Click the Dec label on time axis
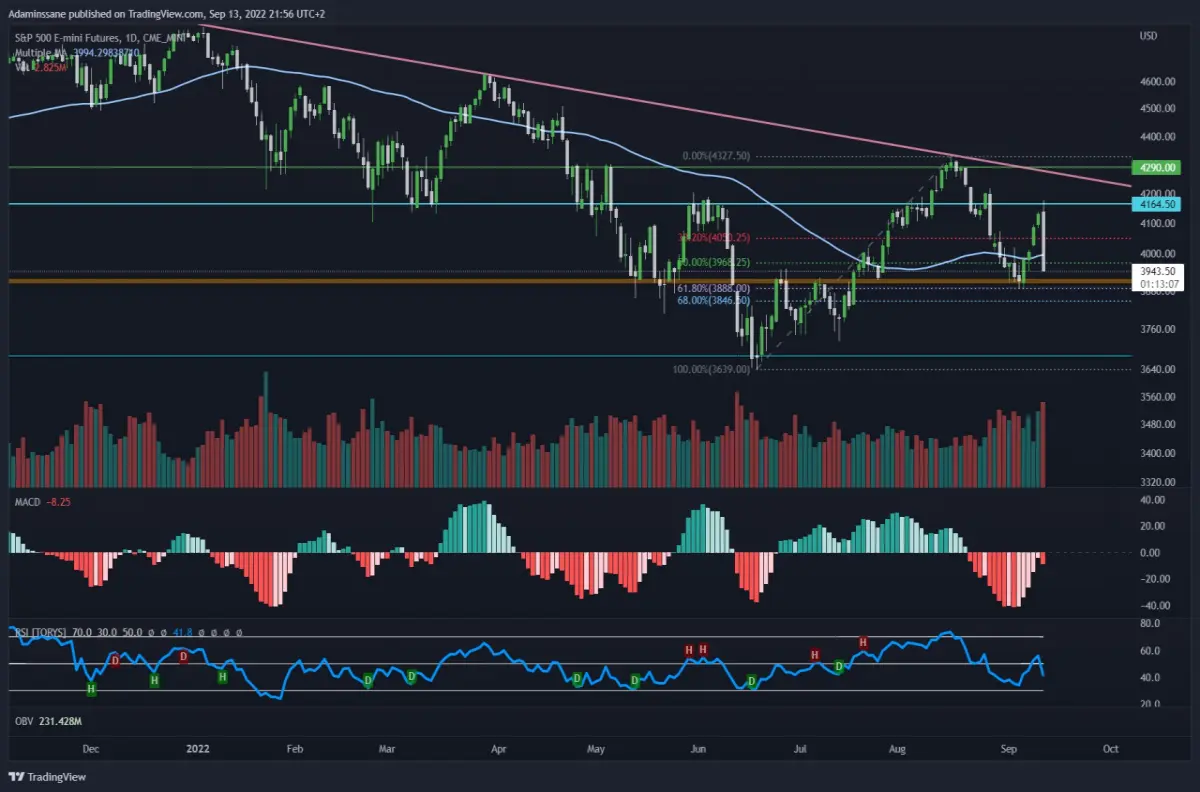This screenshot has width=1200, height=792. 90,747
